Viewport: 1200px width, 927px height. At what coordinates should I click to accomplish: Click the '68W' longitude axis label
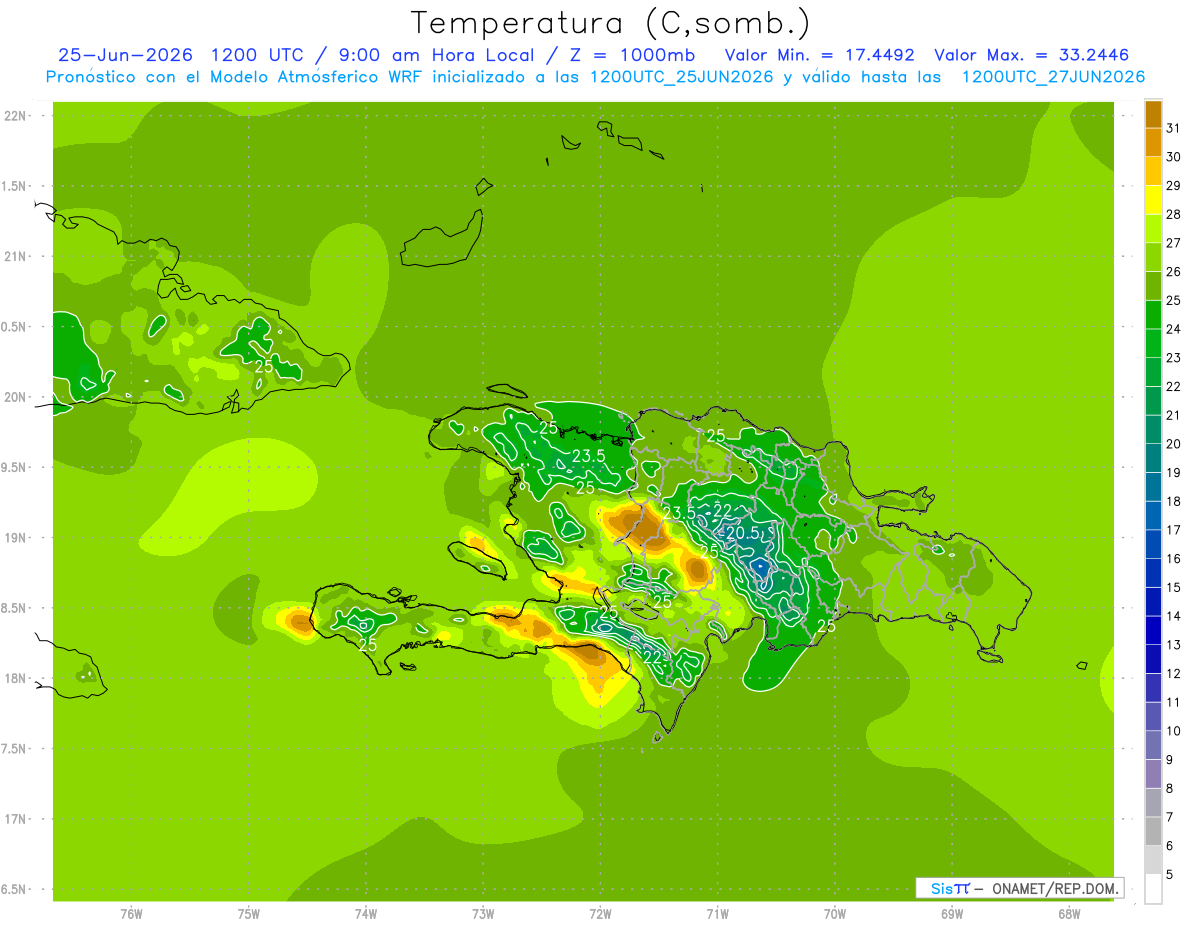(1069, 914)
